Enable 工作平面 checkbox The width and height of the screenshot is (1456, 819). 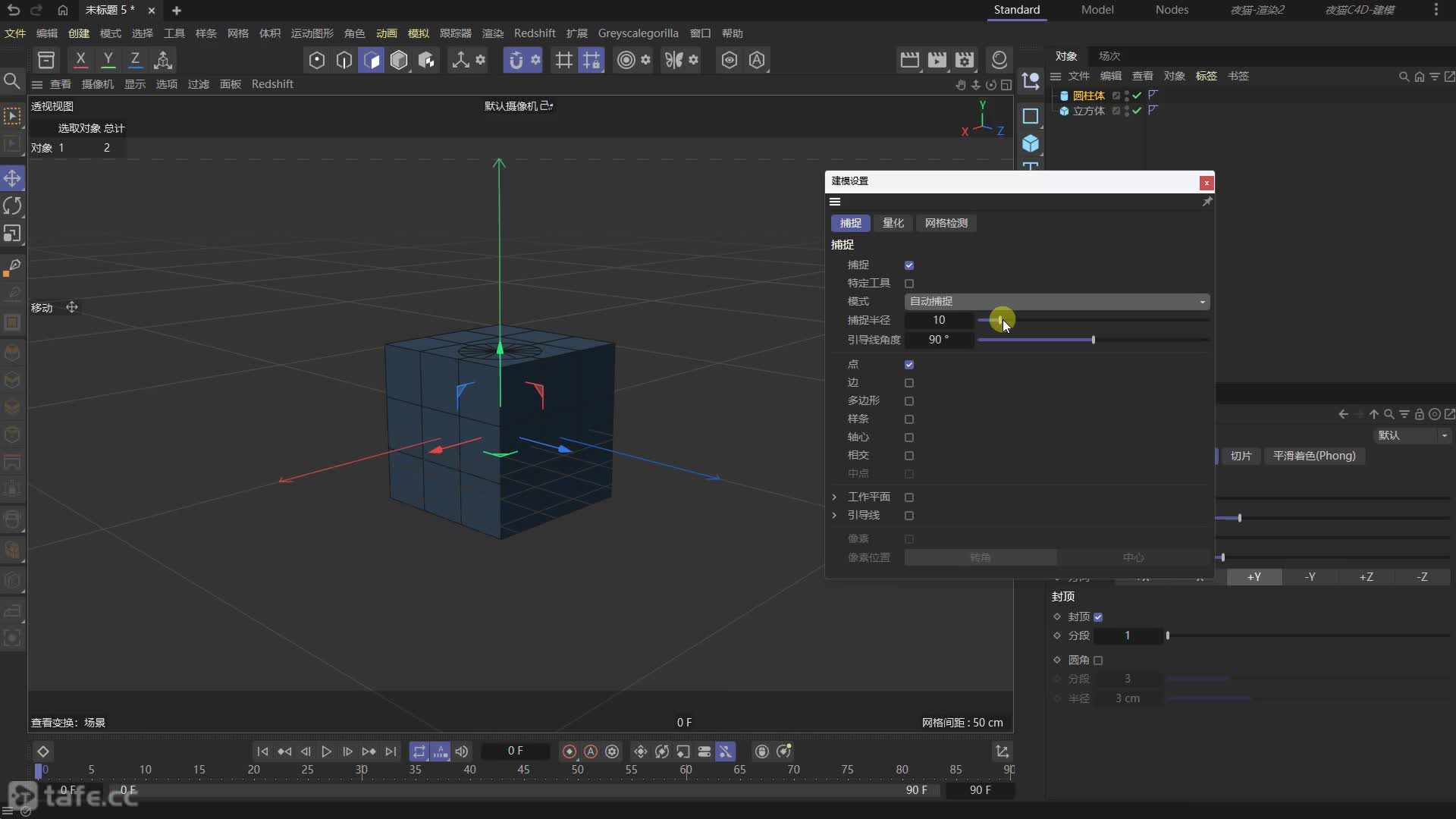coord(909,497)
